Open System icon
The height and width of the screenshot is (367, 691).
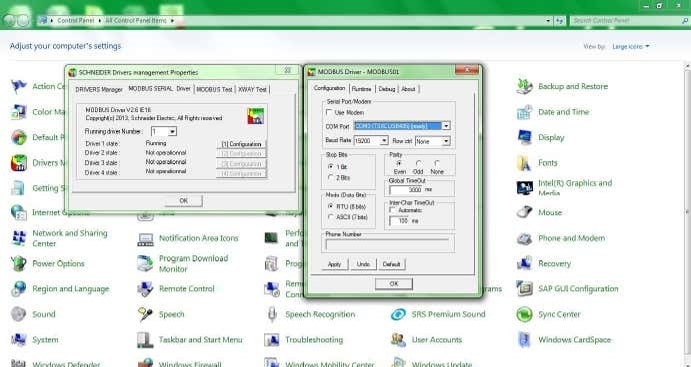(19, 340)
